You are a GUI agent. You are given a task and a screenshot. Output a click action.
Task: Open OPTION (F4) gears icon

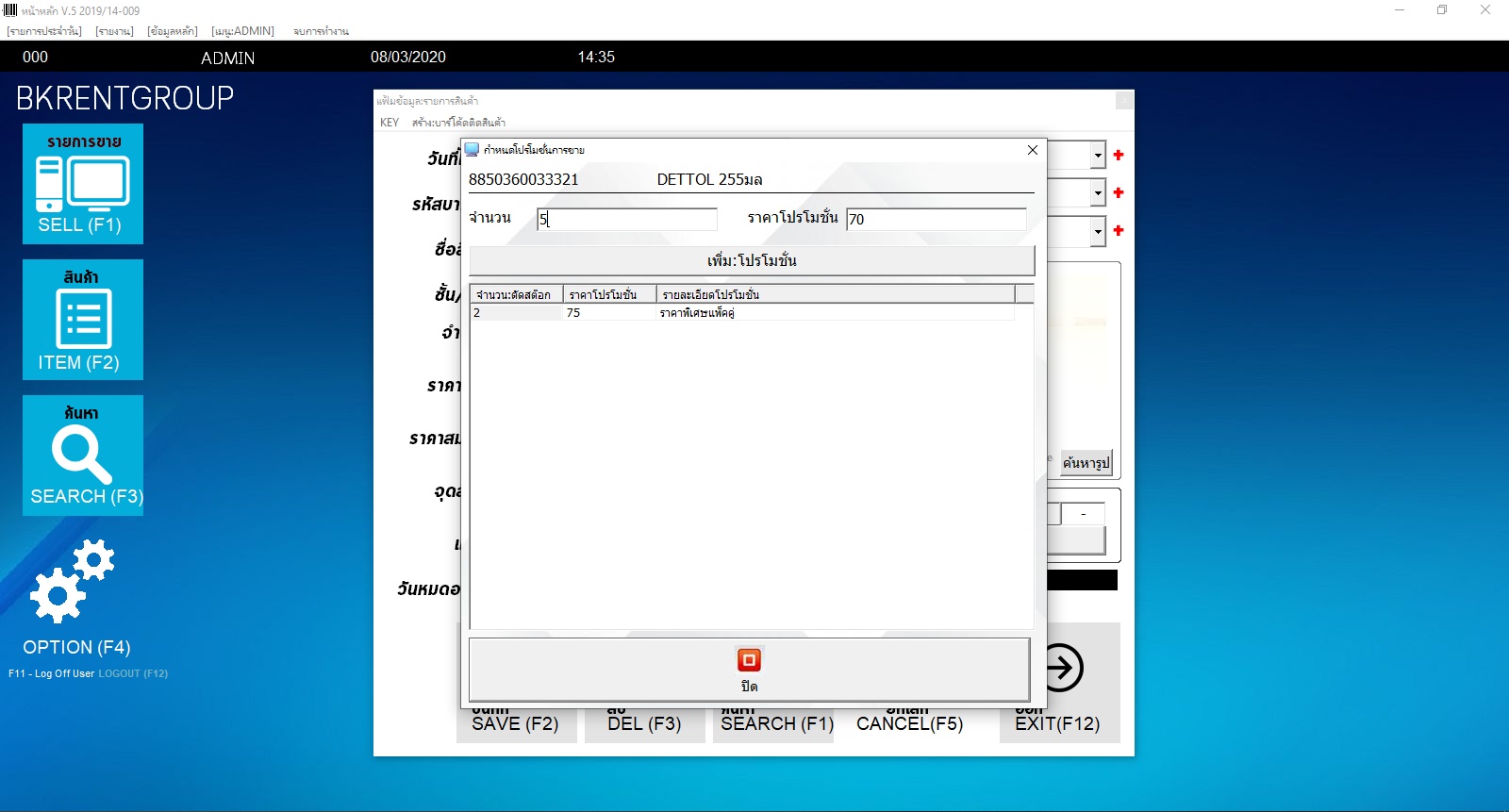click(74, 582)
